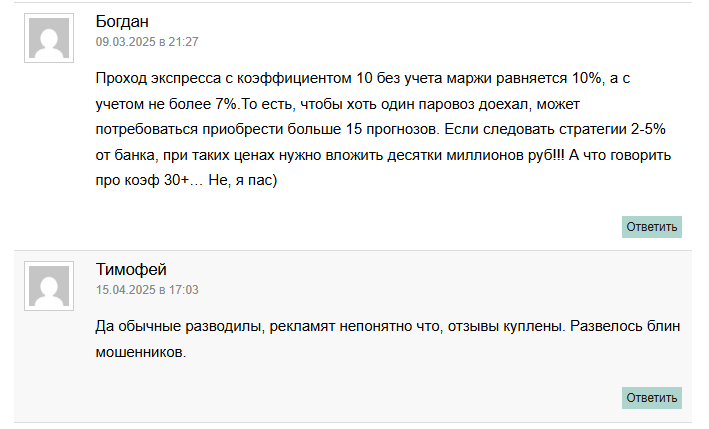Viewport: 709px width, 429px height.
Task: Click the timestamp 15.04.2025 в 17:03
Action: click(147, 290)
